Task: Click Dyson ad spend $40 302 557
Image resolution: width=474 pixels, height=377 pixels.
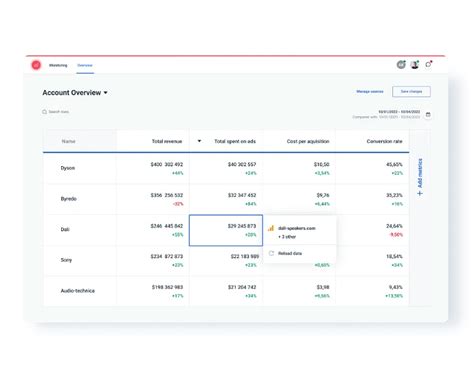Action: [242, 164]
